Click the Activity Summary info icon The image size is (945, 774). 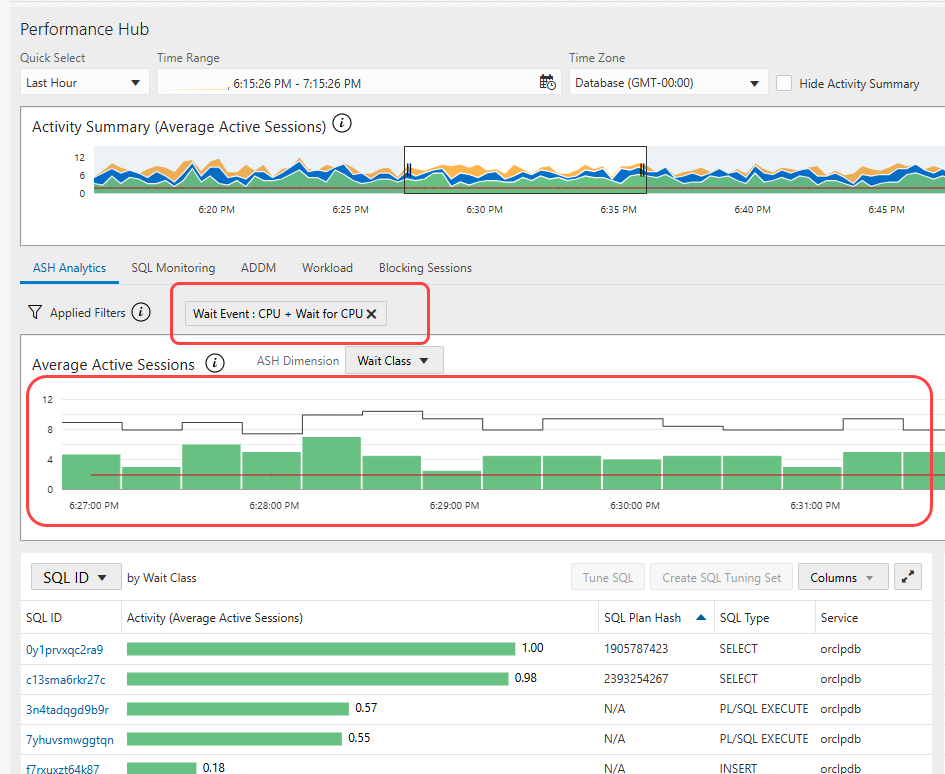[342, 124]
